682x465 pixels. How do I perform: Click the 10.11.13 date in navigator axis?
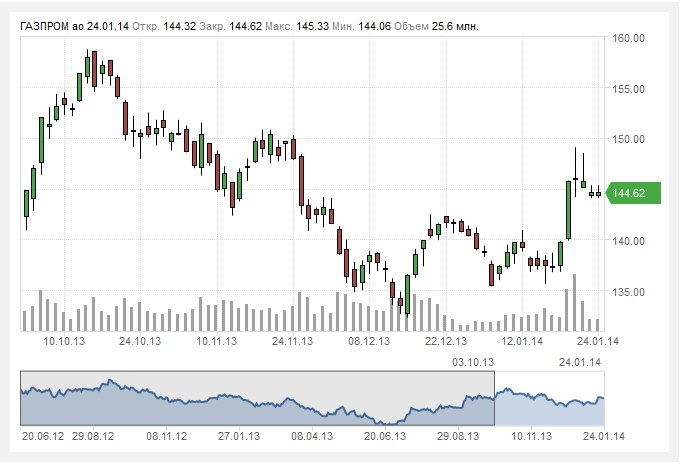(531, 436)
